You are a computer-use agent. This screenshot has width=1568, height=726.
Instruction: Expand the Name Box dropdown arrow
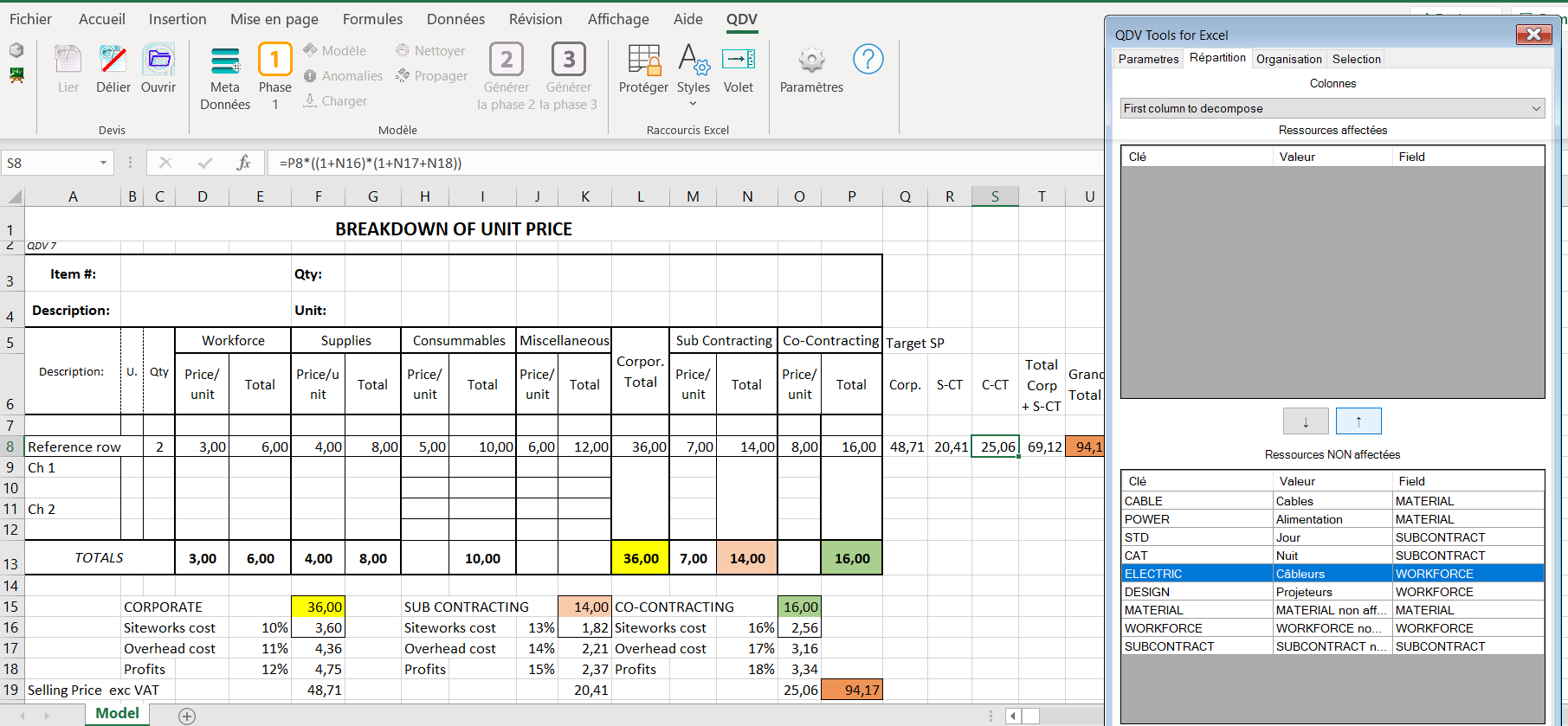tap(103, 163)
